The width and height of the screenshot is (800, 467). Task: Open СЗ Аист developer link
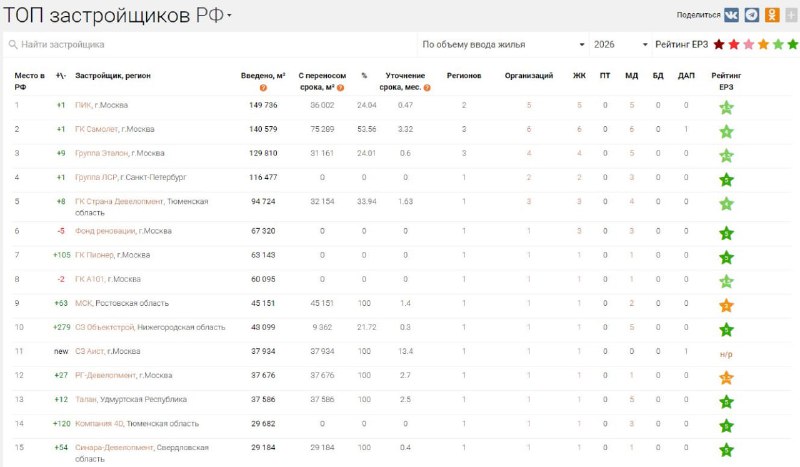point(89,351)
